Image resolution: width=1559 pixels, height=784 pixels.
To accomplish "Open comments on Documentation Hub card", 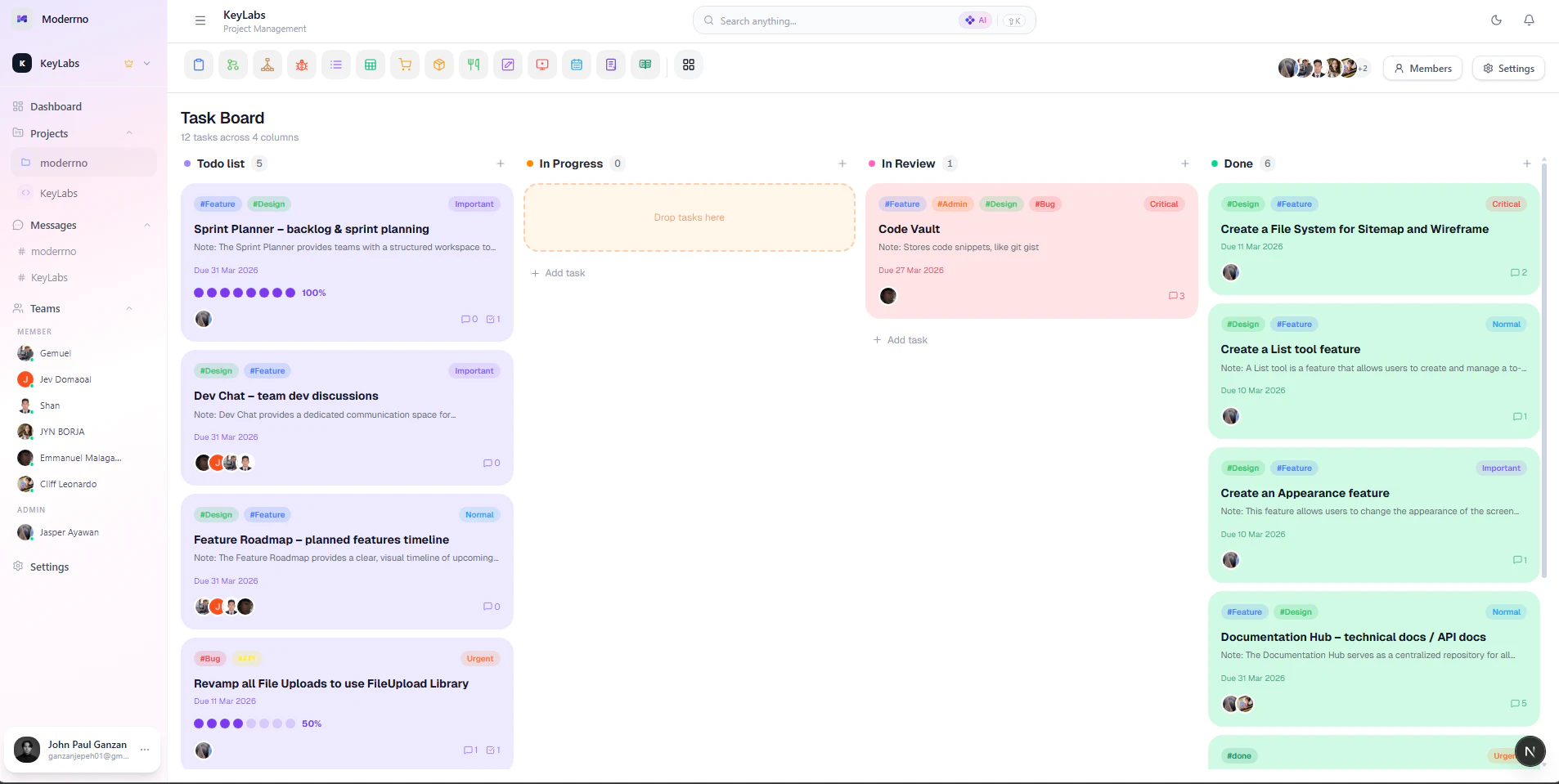I will pyautogui.click(x=1519, y=703).
